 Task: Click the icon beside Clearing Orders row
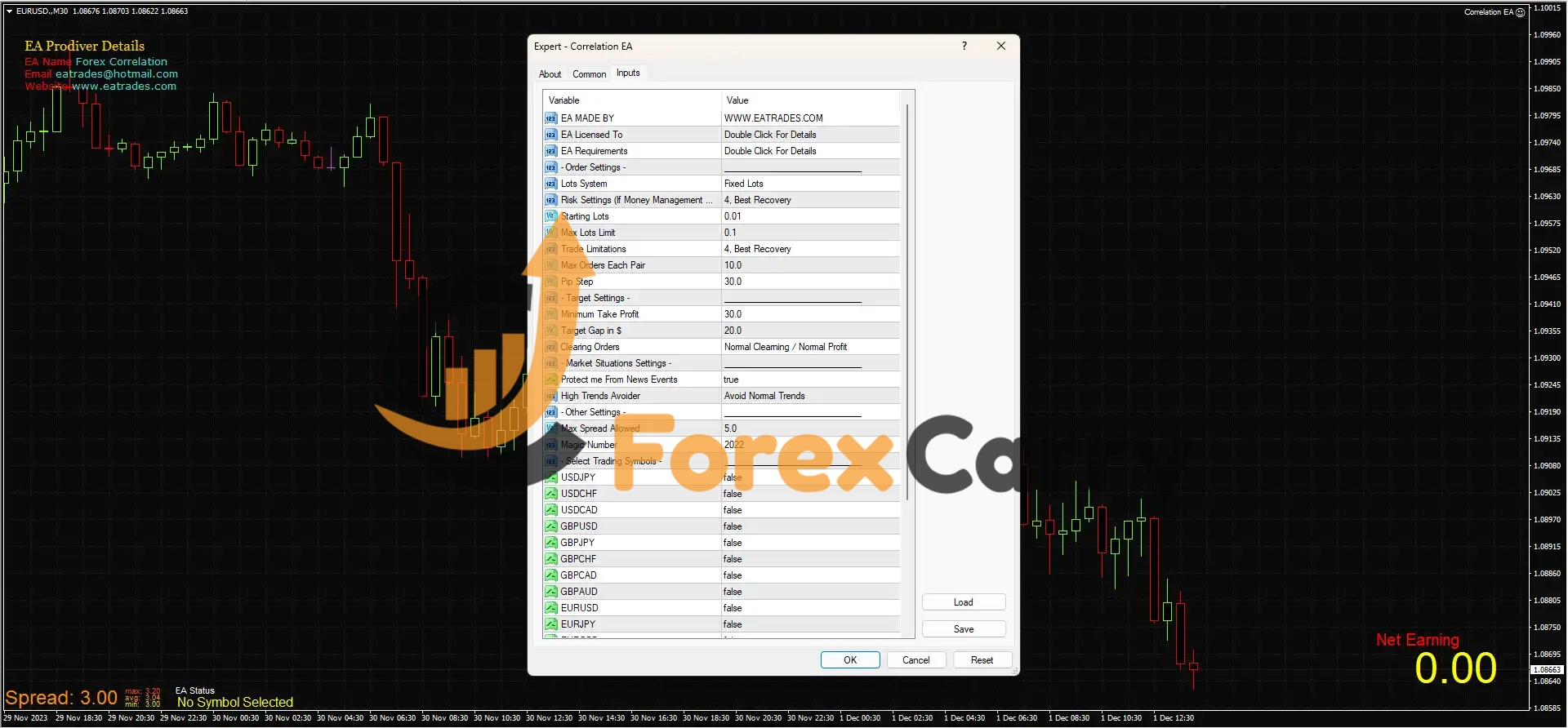point(550,347)
